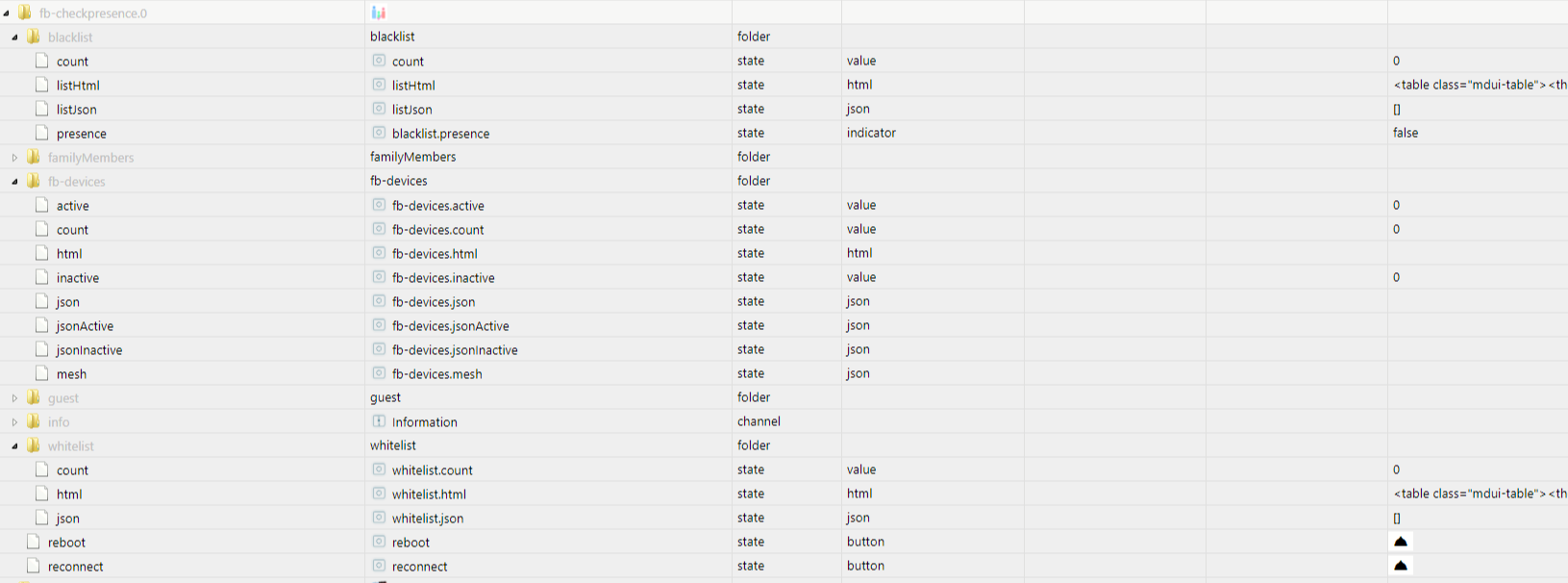Select the guest tree label

click(63, 398)
